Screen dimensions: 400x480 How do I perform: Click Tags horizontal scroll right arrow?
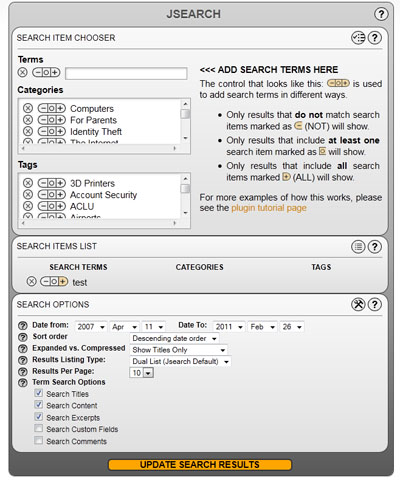[x=175, y=223]
